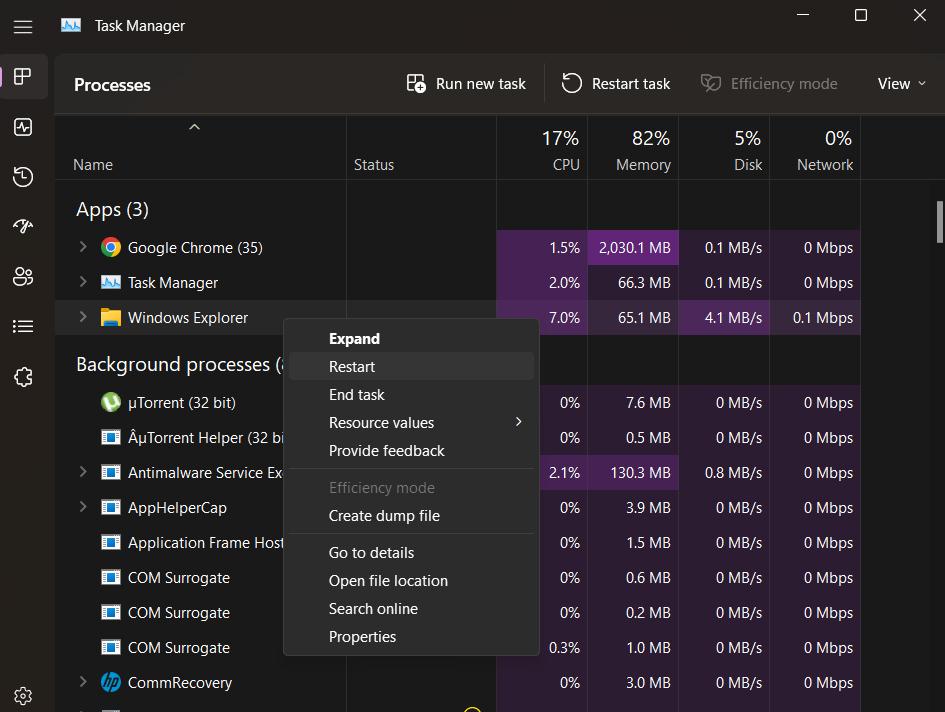This screenshot has width=945, height=712.
Task: Select End task from context menu
Action: coord(356,395)
